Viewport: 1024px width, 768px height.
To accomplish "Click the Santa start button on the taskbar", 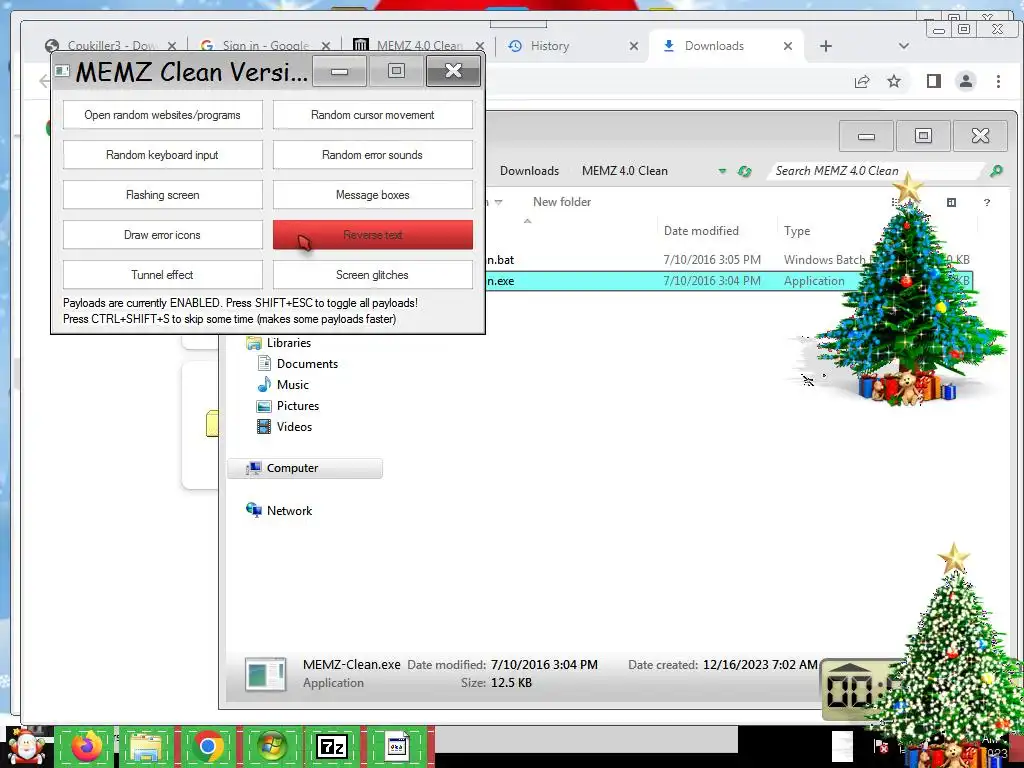I will [26, 746].
